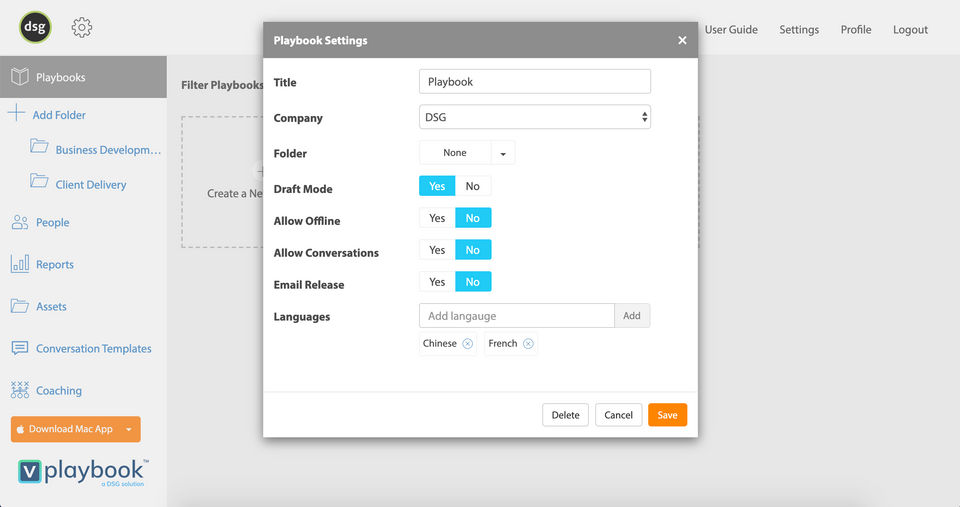
Task: Remove the Chinese language tag
Action: tap(467, 344)
